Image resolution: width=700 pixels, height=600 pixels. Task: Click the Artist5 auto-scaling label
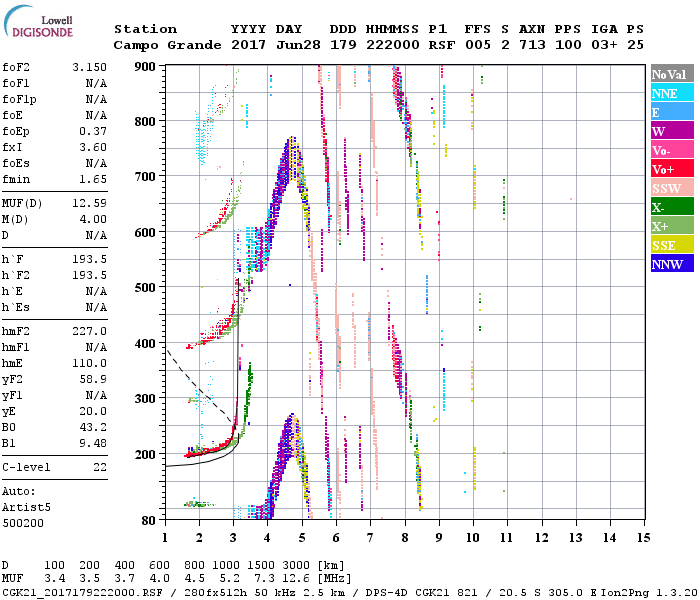coord(26,508)
